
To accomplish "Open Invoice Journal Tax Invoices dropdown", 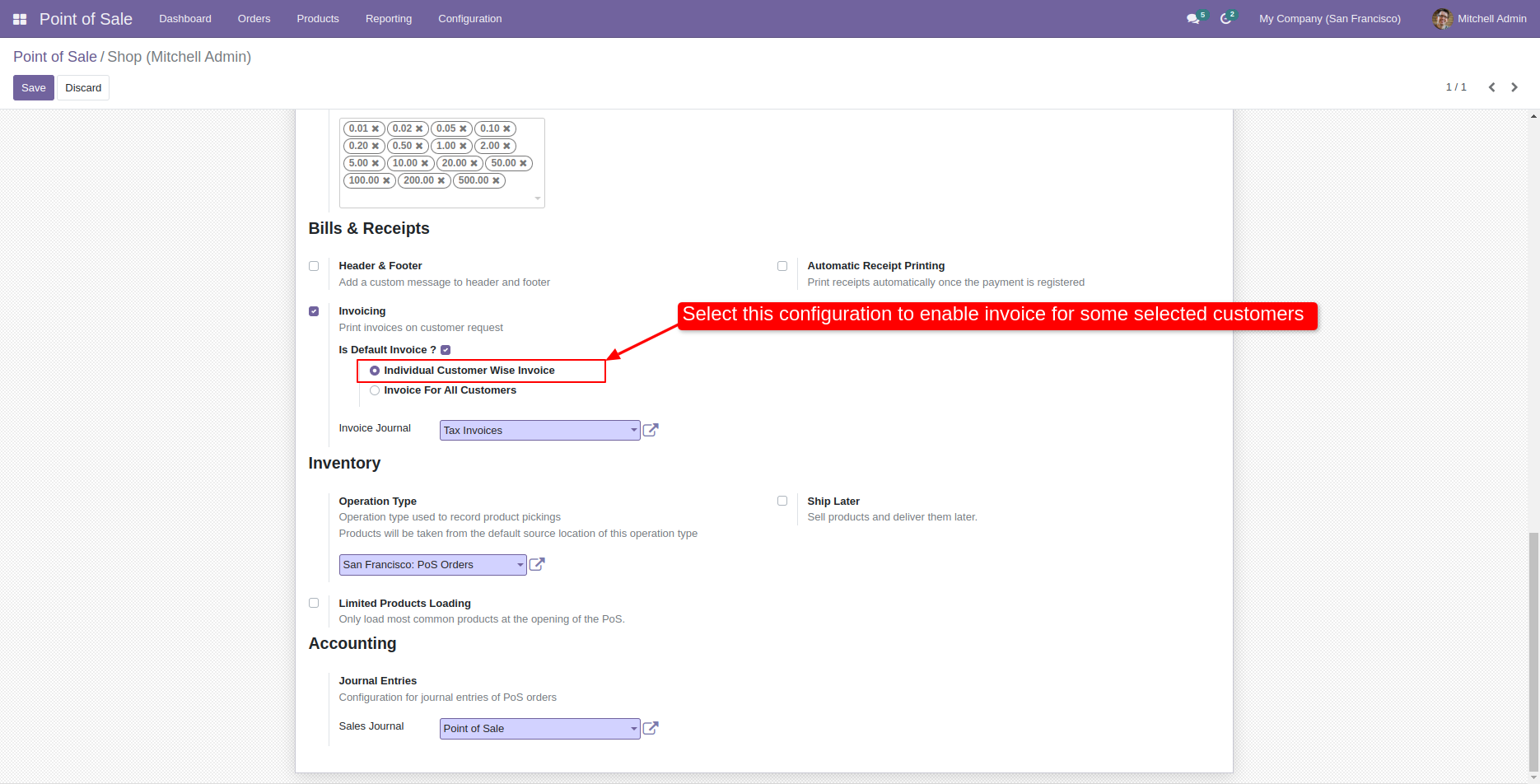I will click(x=539, y=430).
